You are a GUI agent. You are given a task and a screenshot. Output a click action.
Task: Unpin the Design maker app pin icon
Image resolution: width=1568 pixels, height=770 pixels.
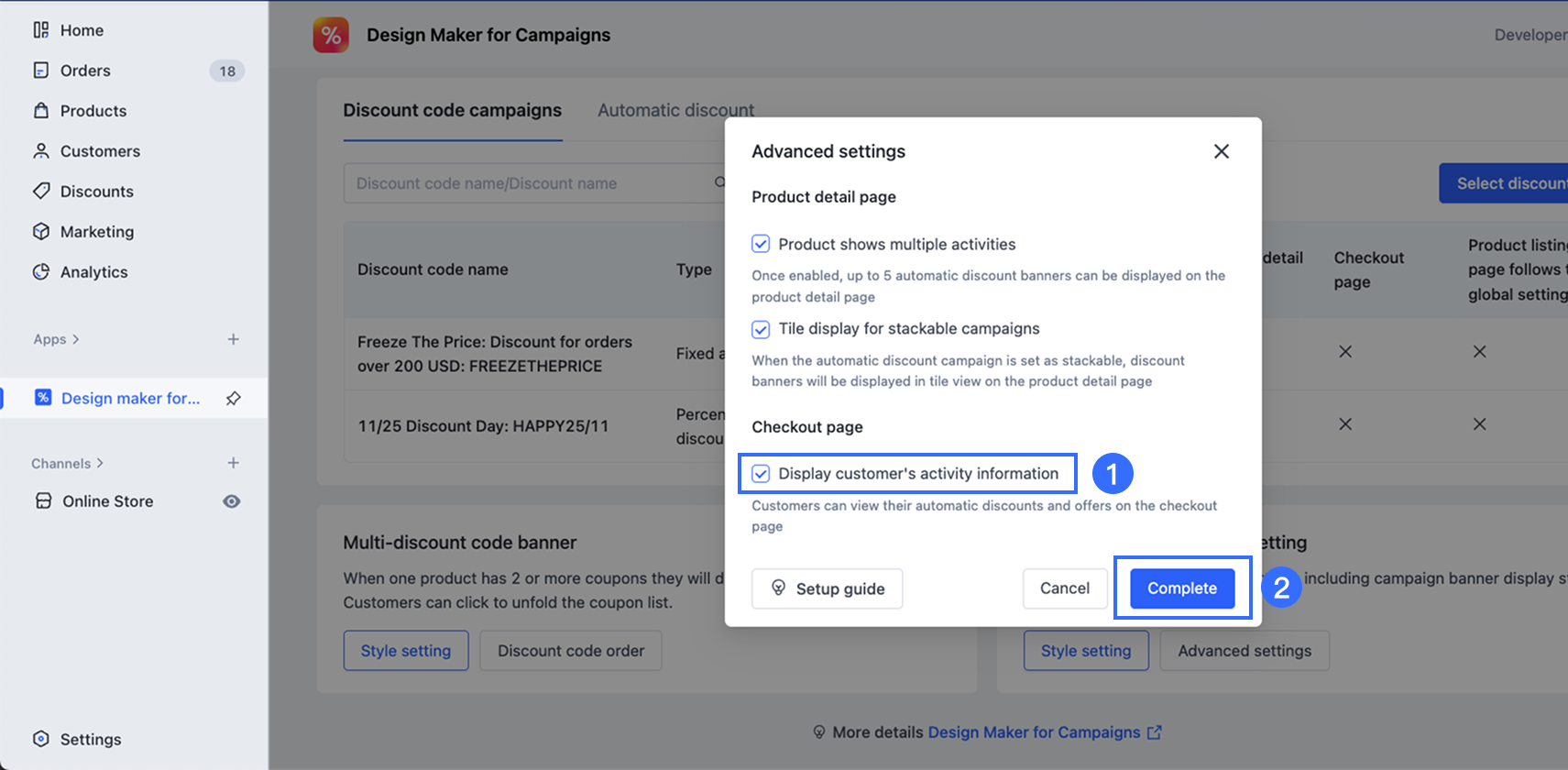pos(234,399)
